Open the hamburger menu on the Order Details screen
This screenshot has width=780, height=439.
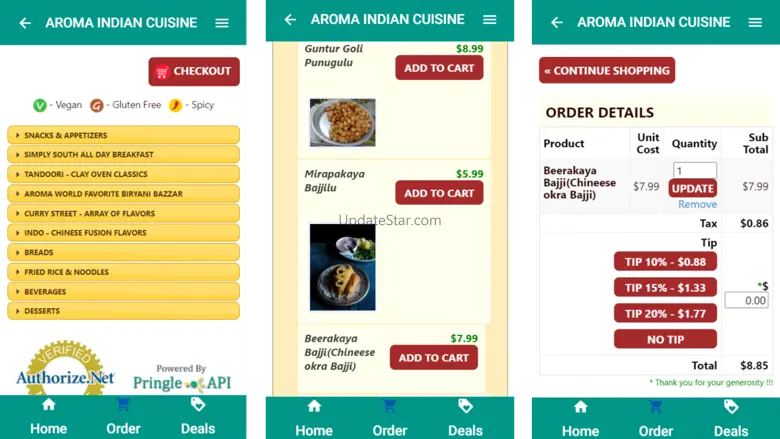click(755, 22)
